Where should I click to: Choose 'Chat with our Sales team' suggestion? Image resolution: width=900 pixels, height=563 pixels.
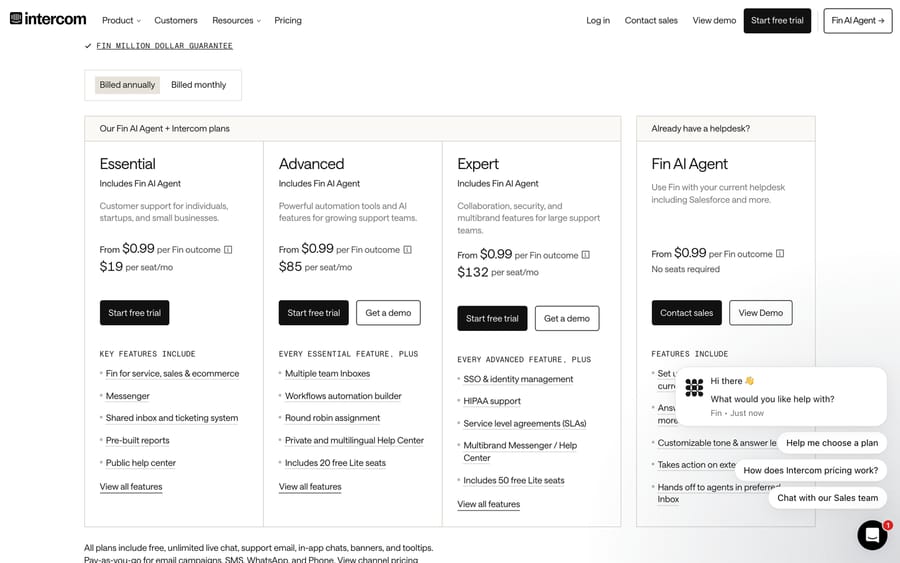827,498
